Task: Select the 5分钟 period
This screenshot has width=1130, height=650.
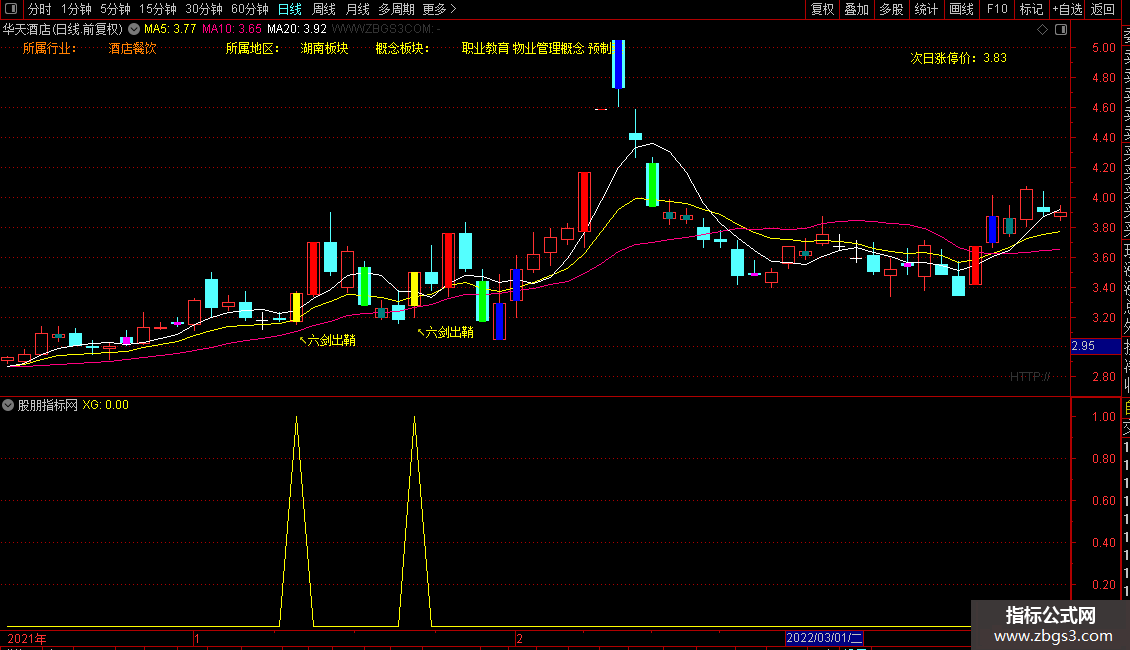Action: tap(115, 9)
